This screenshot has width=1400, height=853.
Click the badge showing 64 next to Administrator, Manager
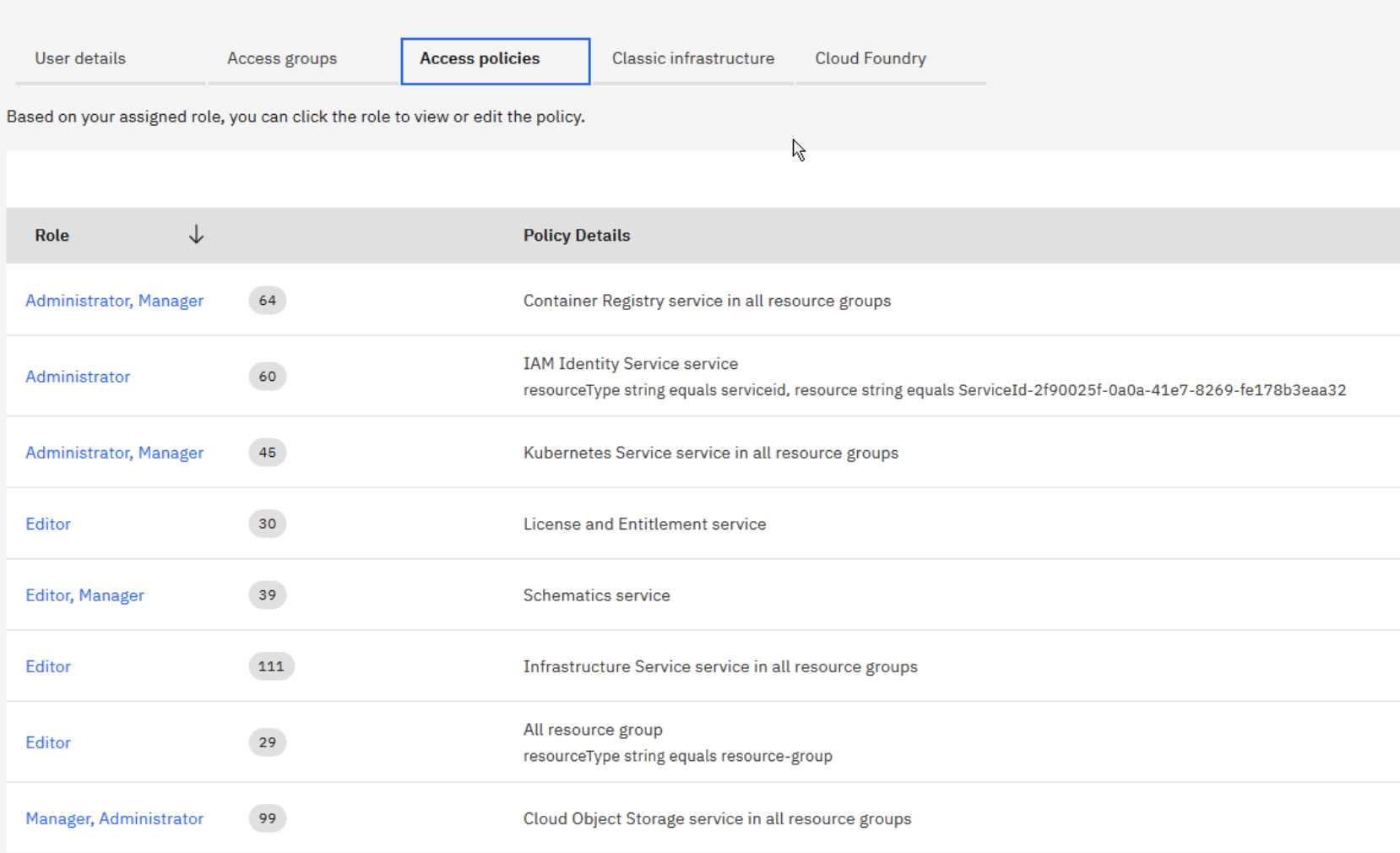click(267, 300)
